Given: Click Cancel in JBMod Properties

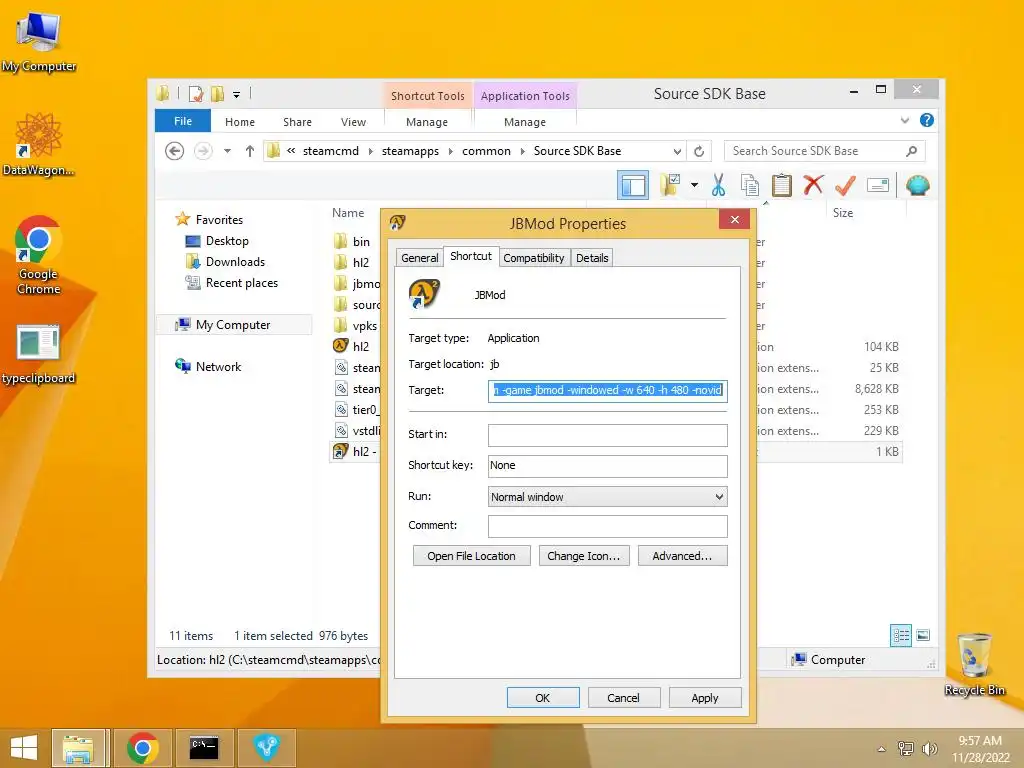Looking at the screenshot, I should (x=624, y=697).
